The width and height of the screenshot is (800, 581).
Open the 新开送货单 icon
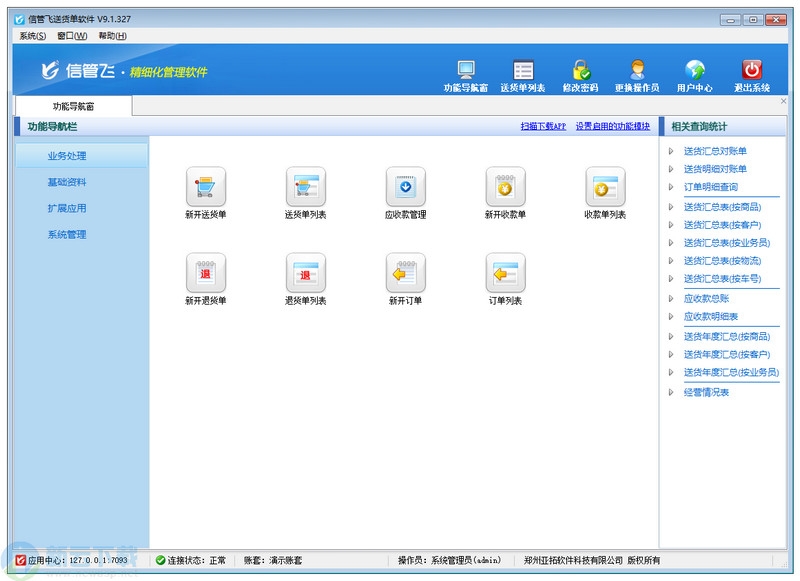[x=206, y=187]
